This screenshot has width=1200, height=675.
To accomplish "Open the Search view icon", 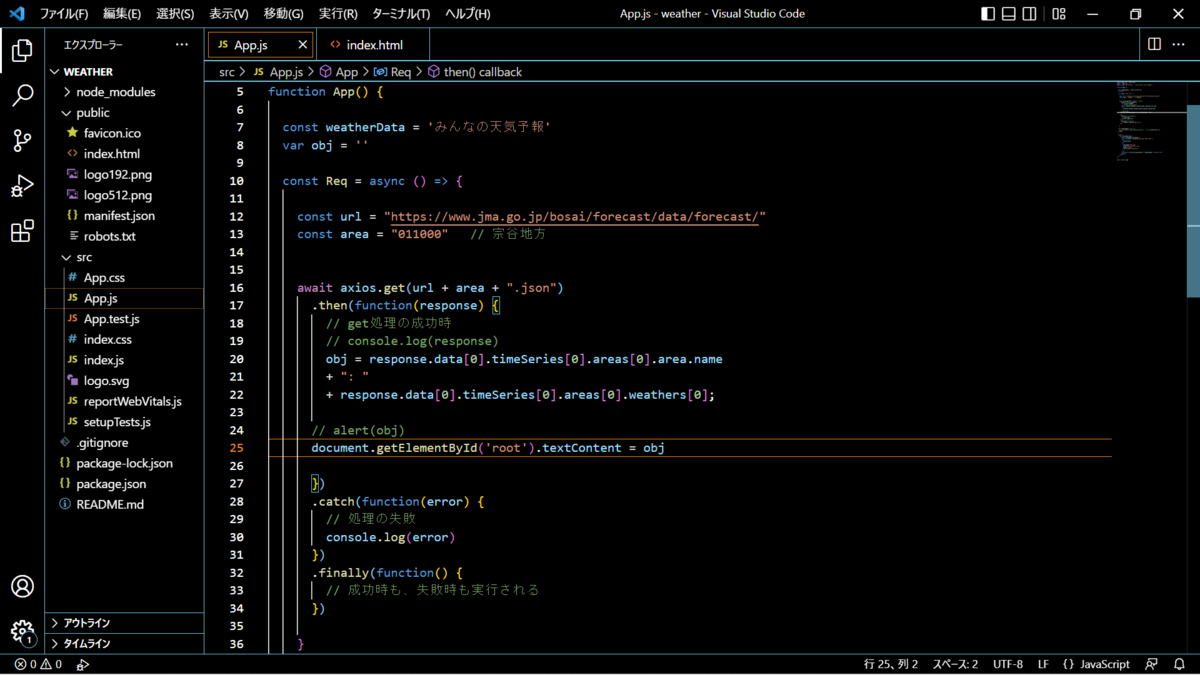I will pos(22,95).
